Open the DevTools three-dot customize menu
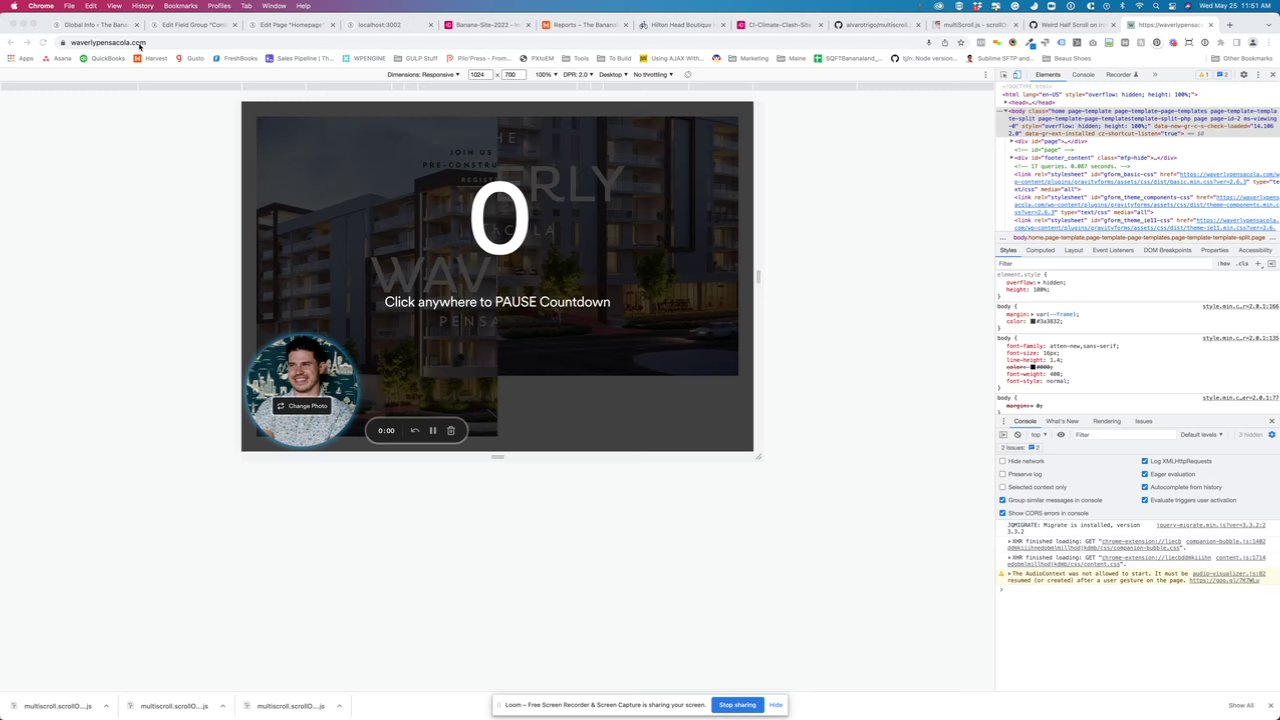1280x720 pixels. [x=1258, y=75]
